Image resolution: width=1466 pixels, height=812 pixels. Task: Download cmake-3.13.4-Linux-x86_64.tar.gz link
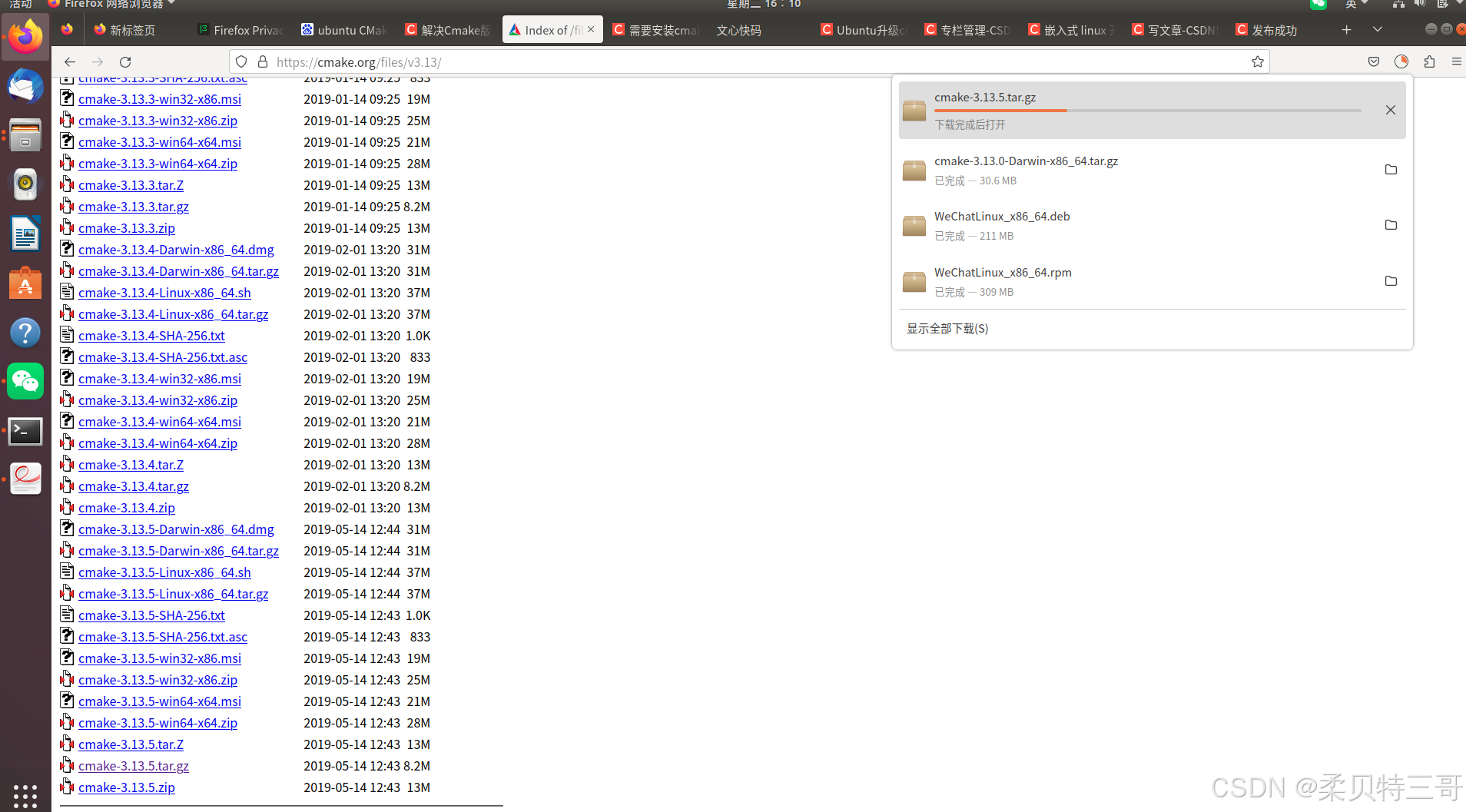click(174, 314)
